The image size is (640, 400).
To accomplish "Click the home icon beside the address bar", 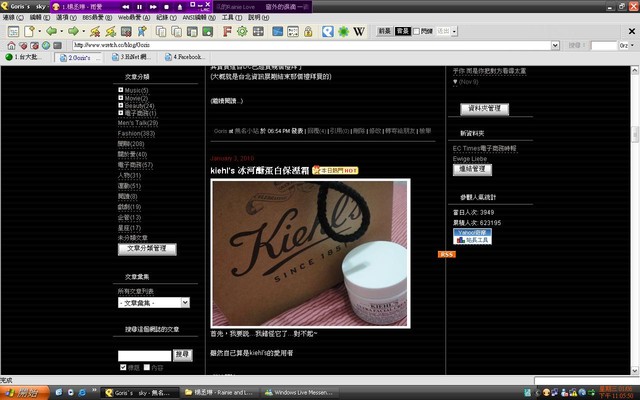I will (11, 45).
